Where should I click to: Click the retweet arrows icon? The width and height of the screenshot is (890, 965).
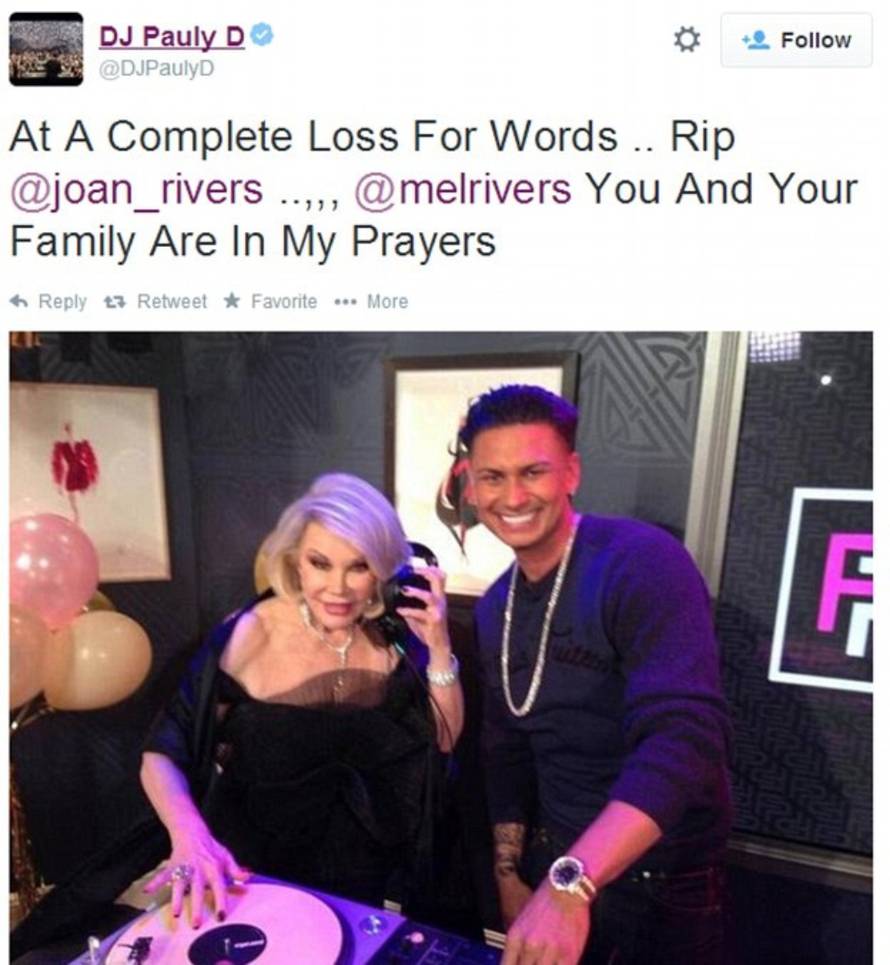click(115, 301)
